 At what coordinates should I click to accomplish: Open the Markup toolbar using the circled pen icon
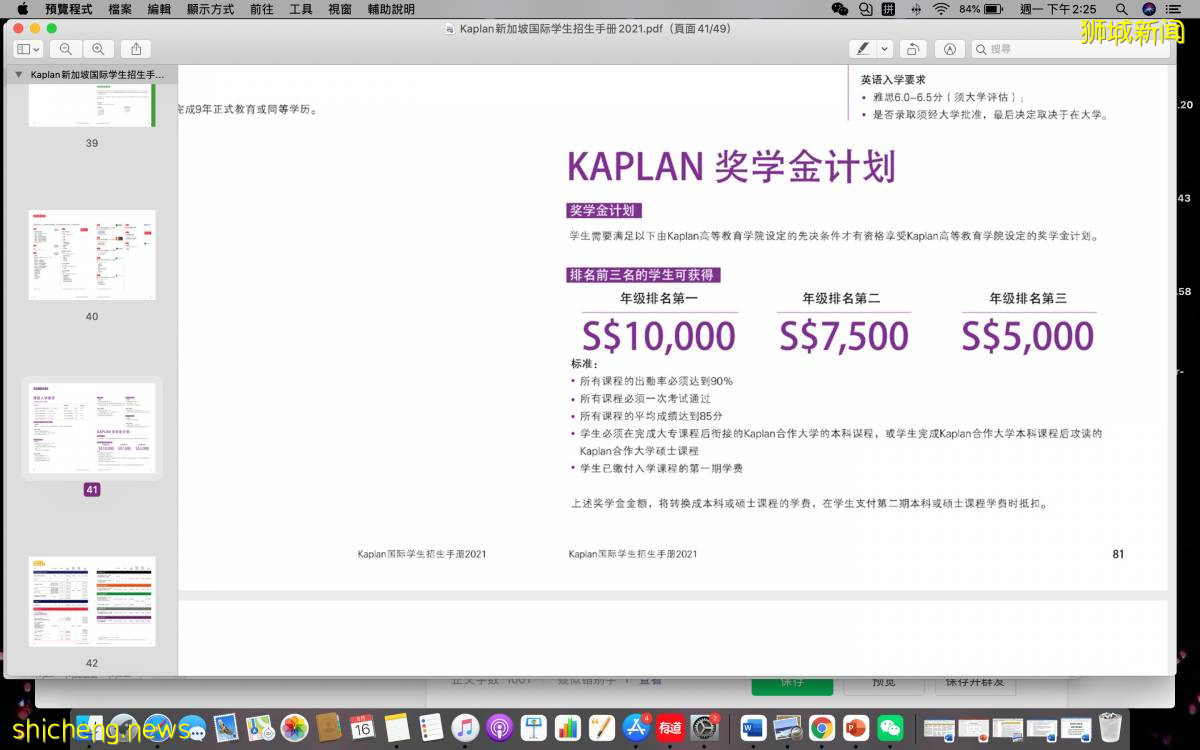[x=949, y=48]
